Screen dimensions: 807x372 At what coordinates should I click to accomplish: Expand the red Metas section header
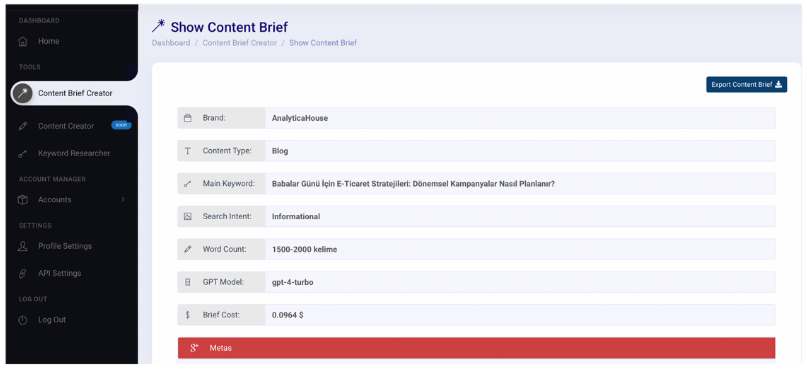(477, 348)
